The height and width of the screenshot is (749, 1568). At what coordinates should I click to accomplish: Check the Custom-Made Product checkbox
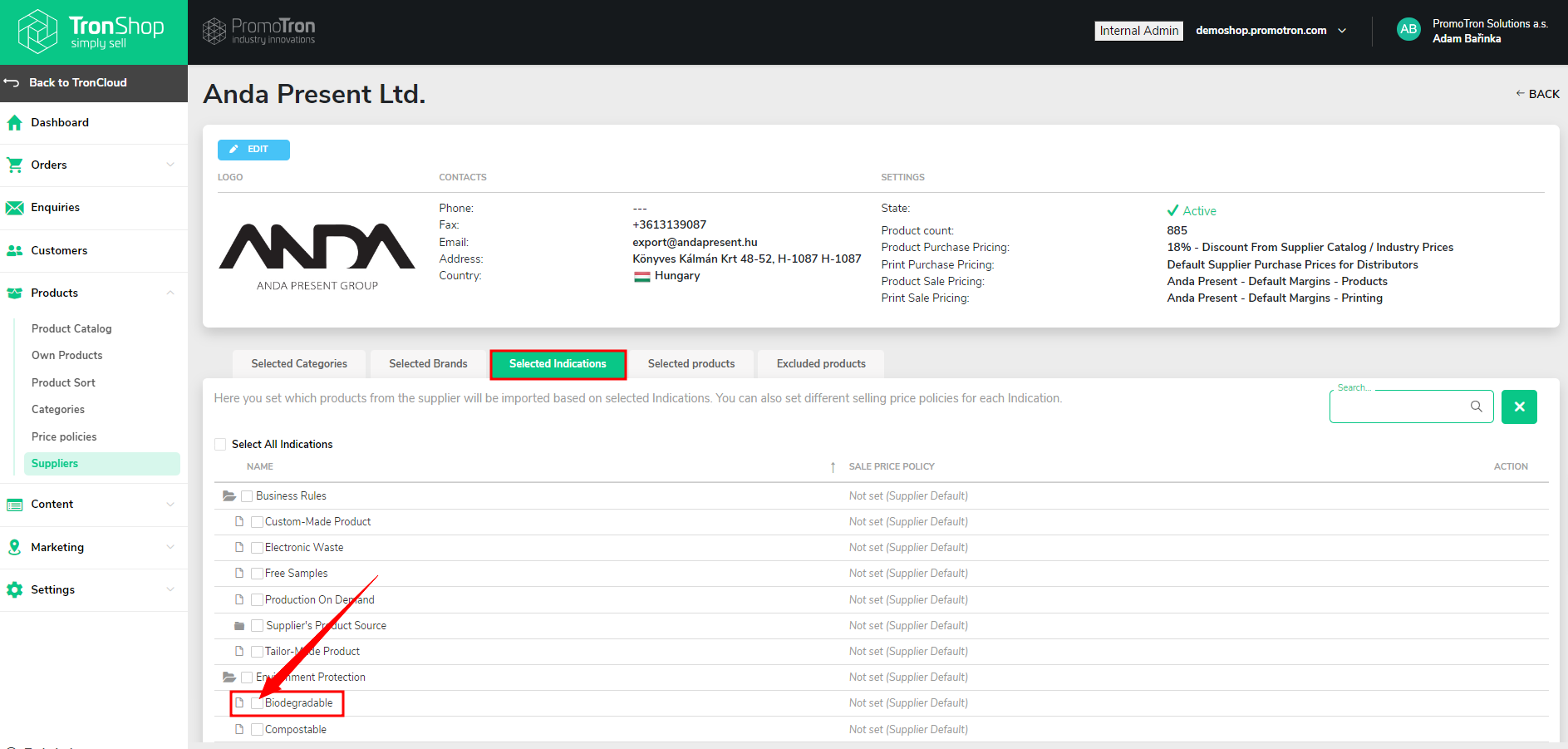258,522
